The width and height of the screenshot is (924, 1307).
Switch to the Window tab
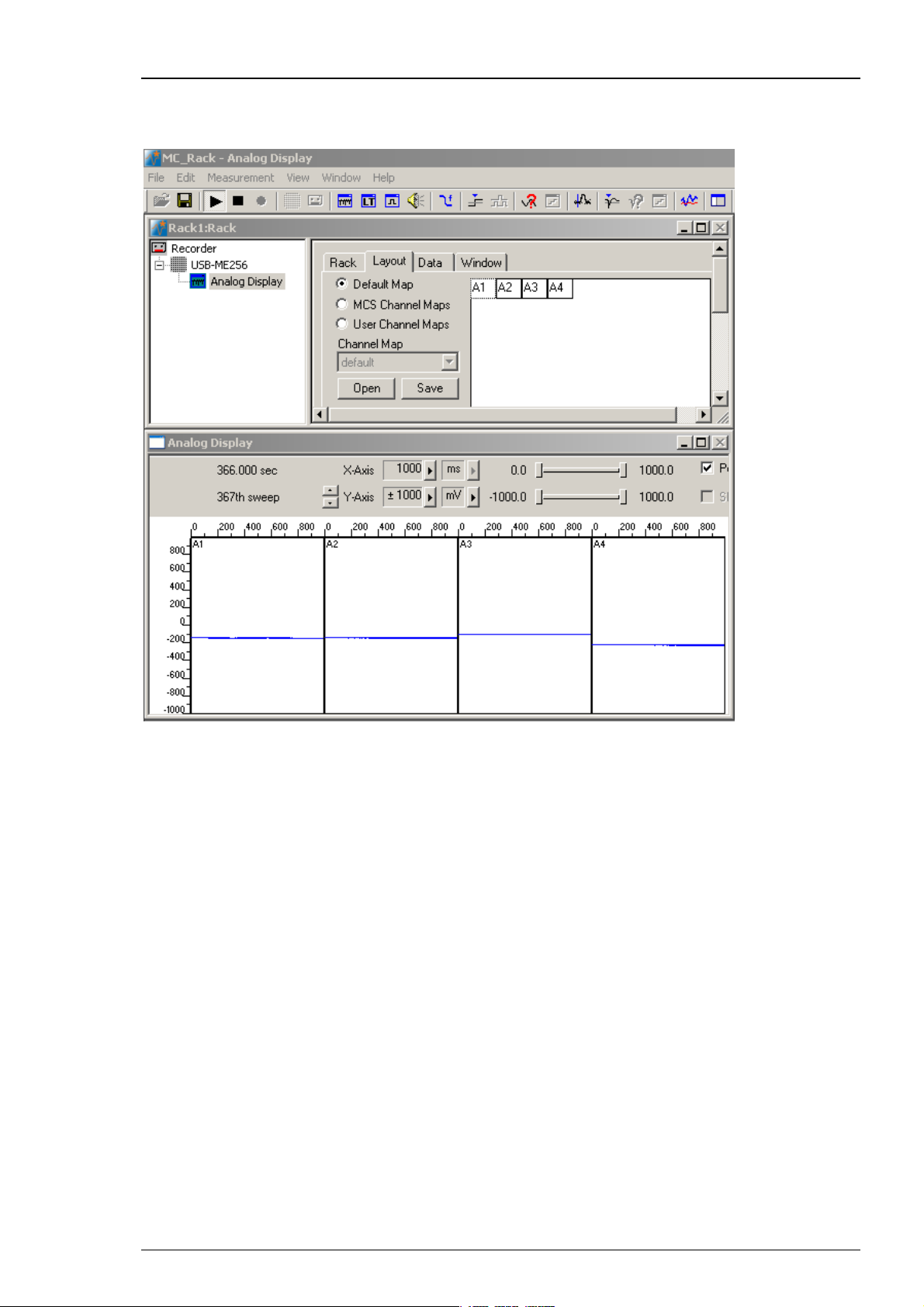[481, 263]
